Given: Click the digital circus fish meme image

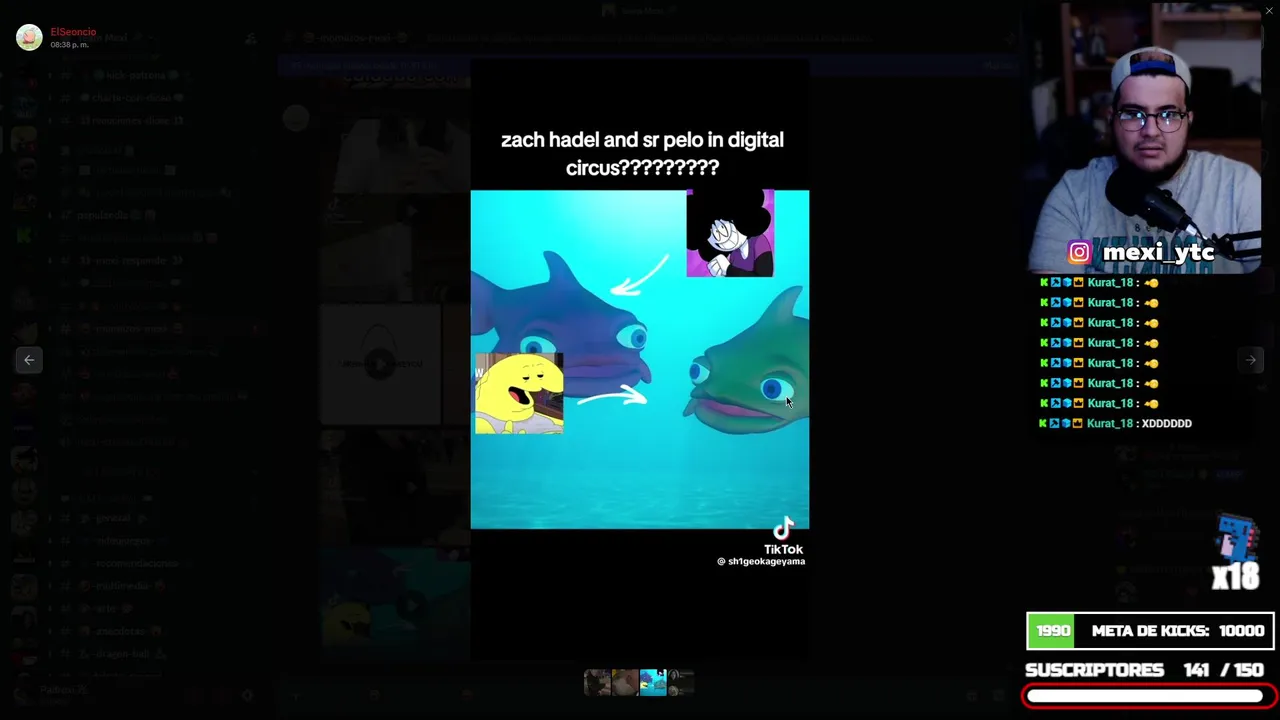Looking at the screenshot, I should pos(640,360).
